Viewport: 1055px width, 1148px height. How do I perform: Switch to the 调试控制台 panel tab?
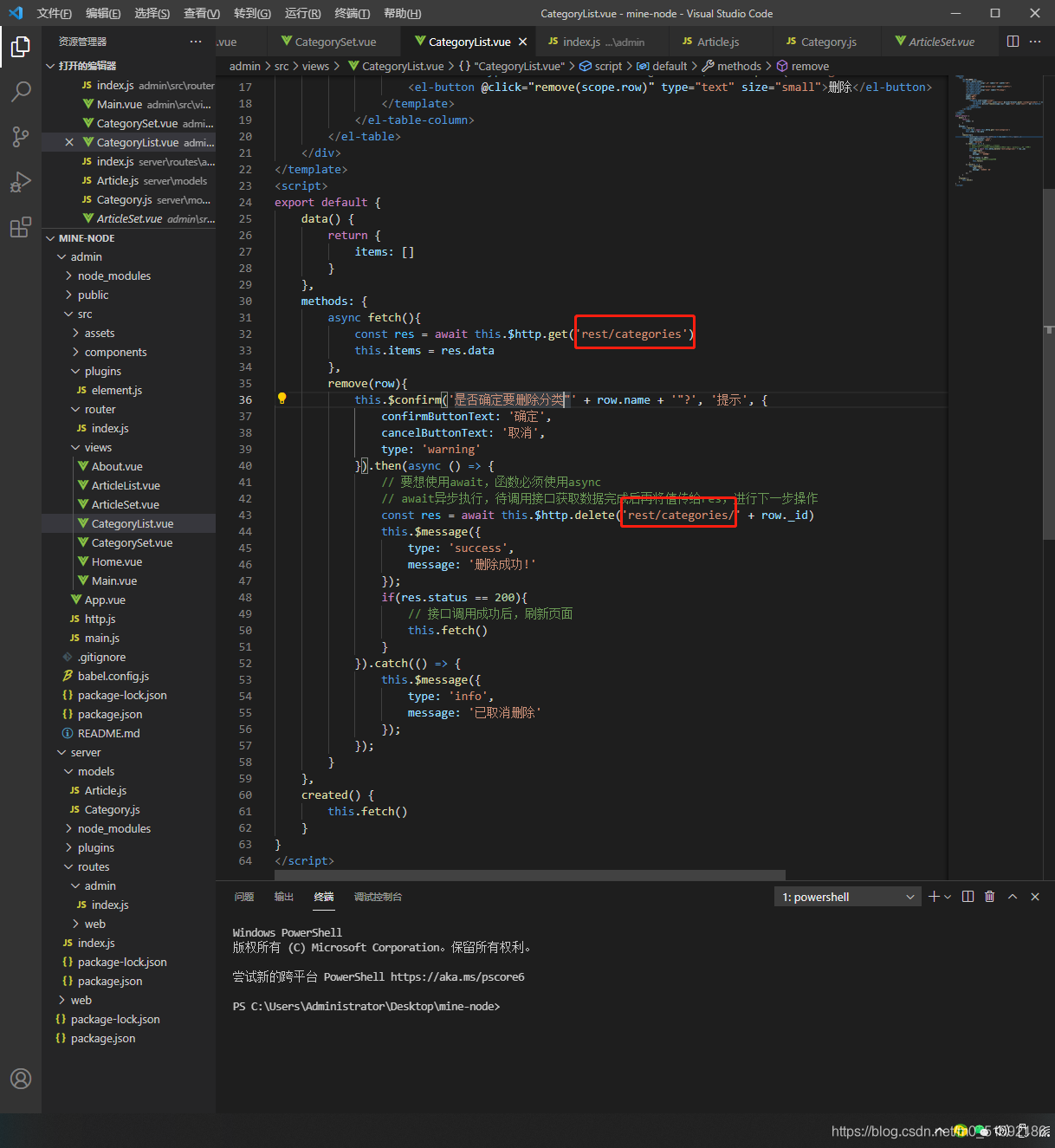378,897
